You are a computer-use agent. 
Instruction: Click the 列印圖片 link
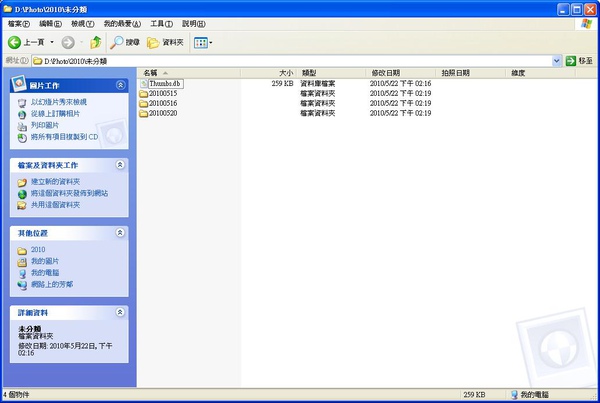(x=45, y=125)
